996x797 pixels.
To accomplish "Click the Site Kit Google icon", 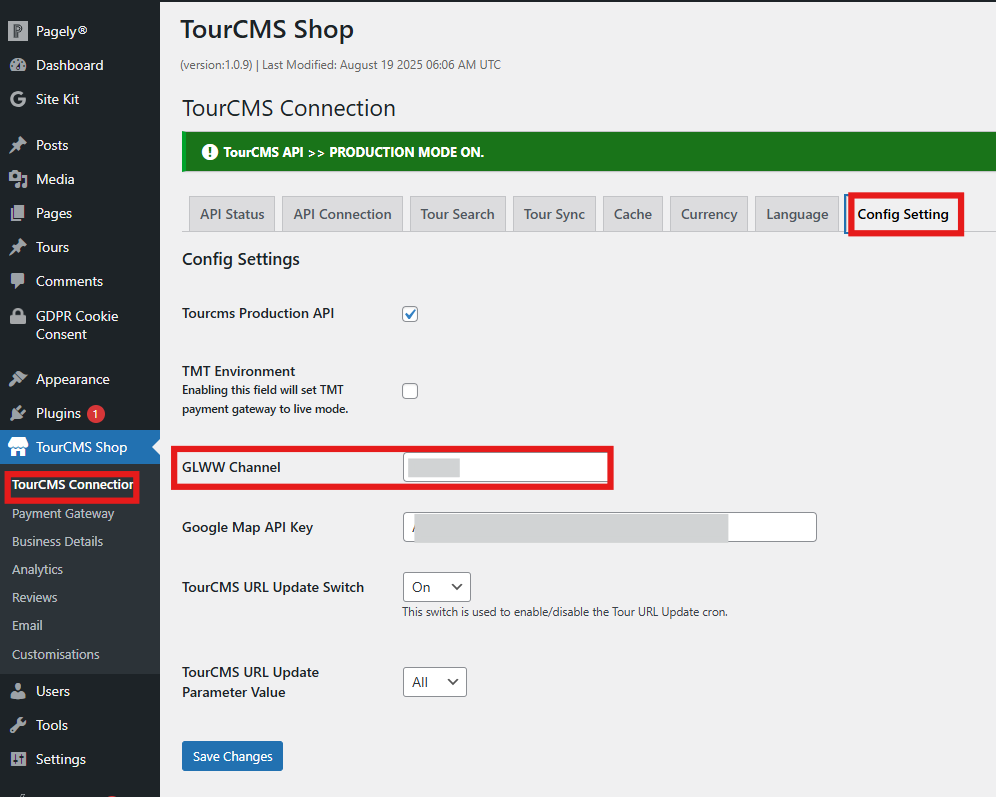I will (18, 99).
